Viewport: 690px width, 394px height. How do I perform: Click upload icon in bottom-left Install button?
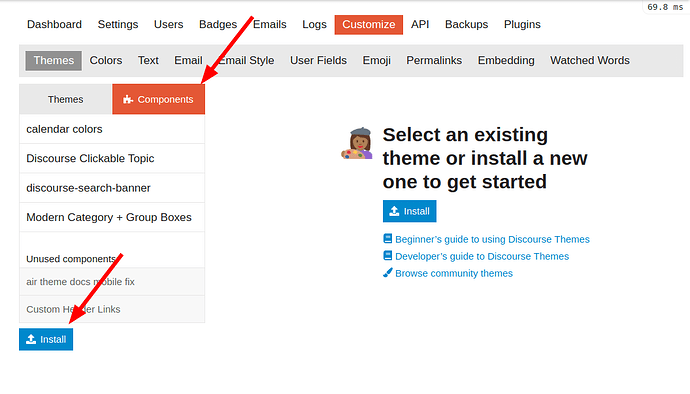(31, 339)
